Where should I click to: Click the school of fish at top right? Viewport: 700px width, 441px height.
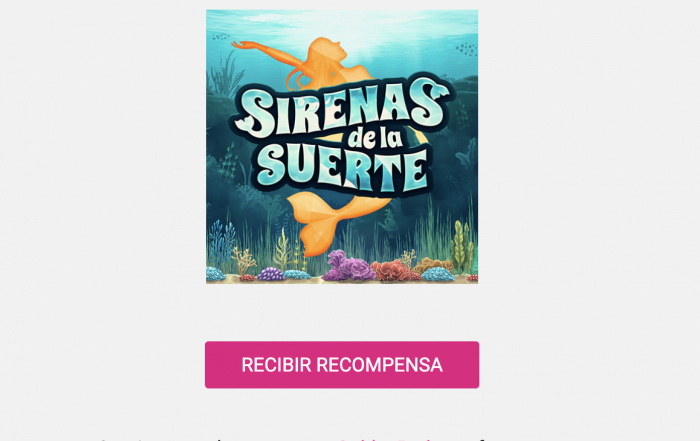[x=467, y=49]
